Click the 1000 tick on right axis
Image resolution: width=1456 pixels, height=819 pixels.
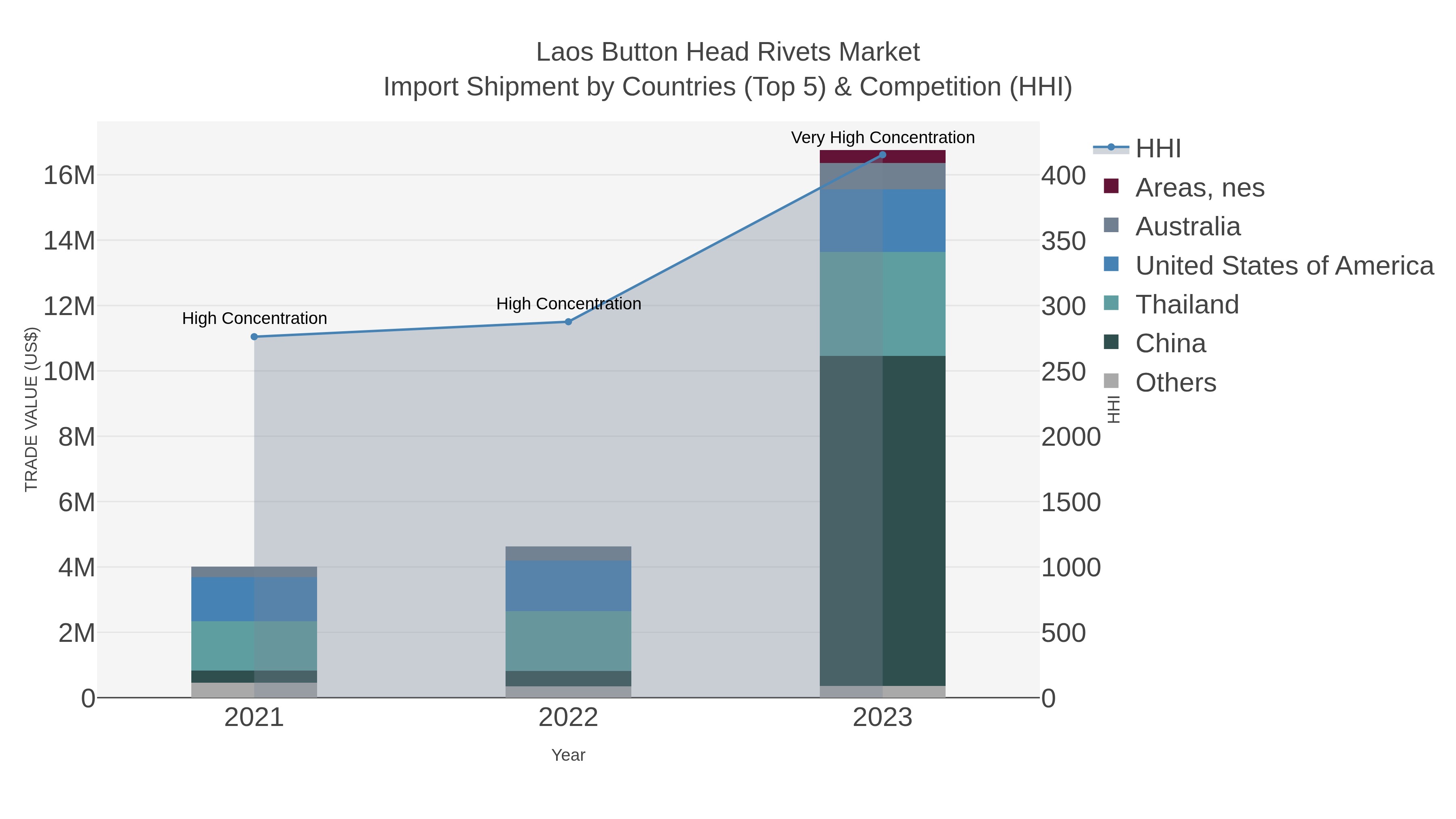click(1072, 567)
